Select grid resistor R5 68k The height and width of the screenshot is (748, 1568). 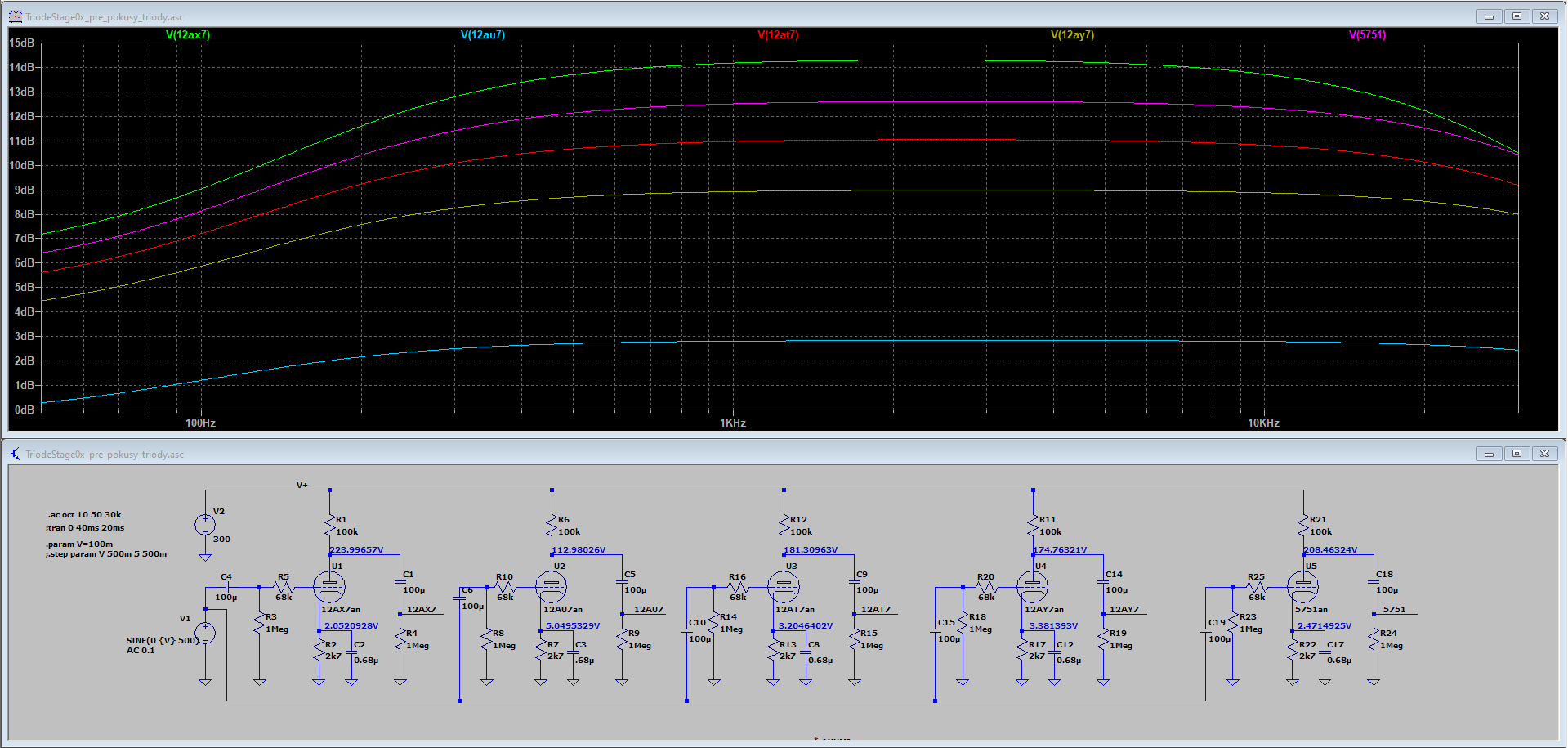pyautogui.click(x=284, y=587)
